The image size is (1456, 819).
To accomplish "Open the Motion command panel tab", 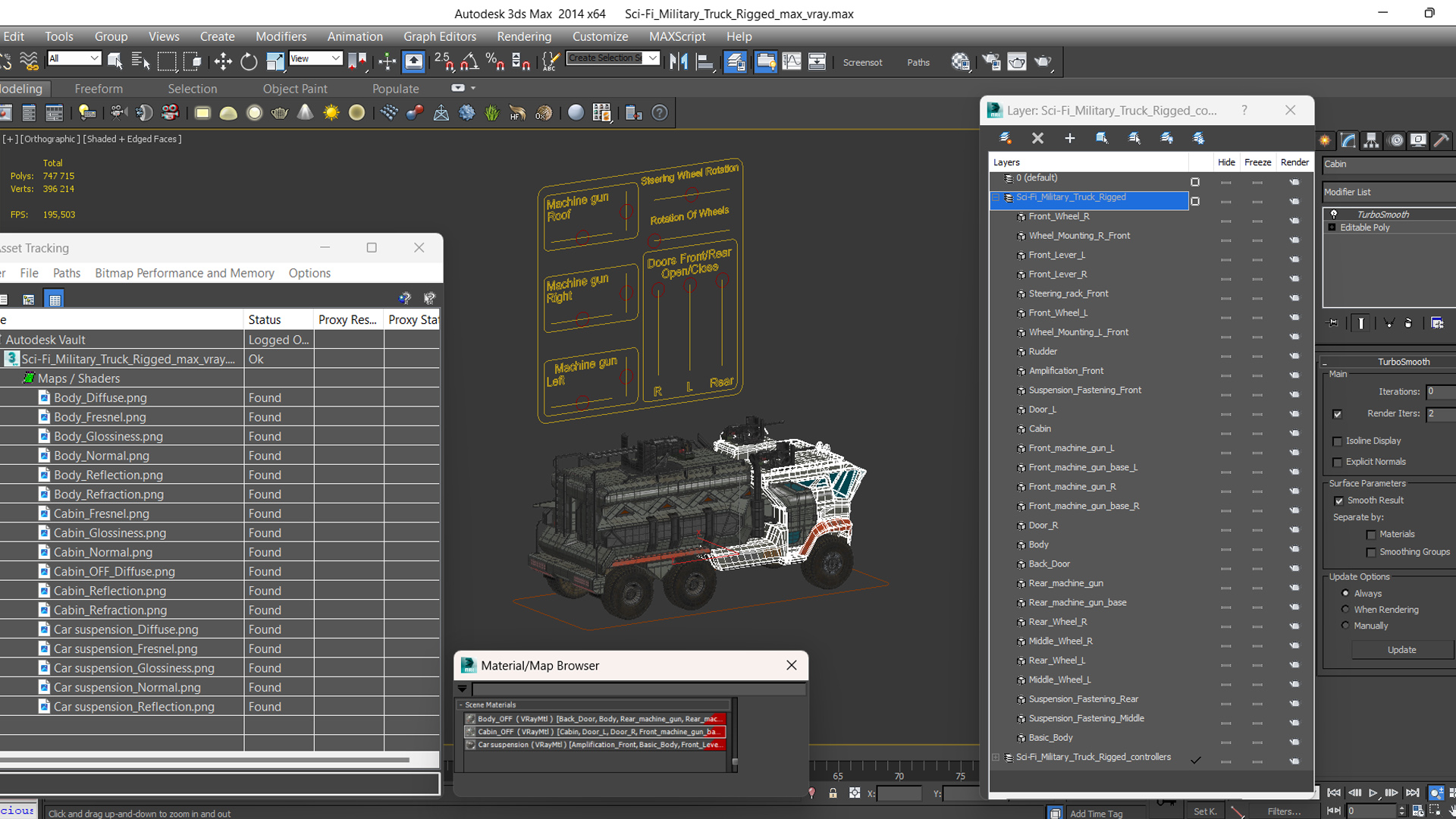I will pos(1395,140).
